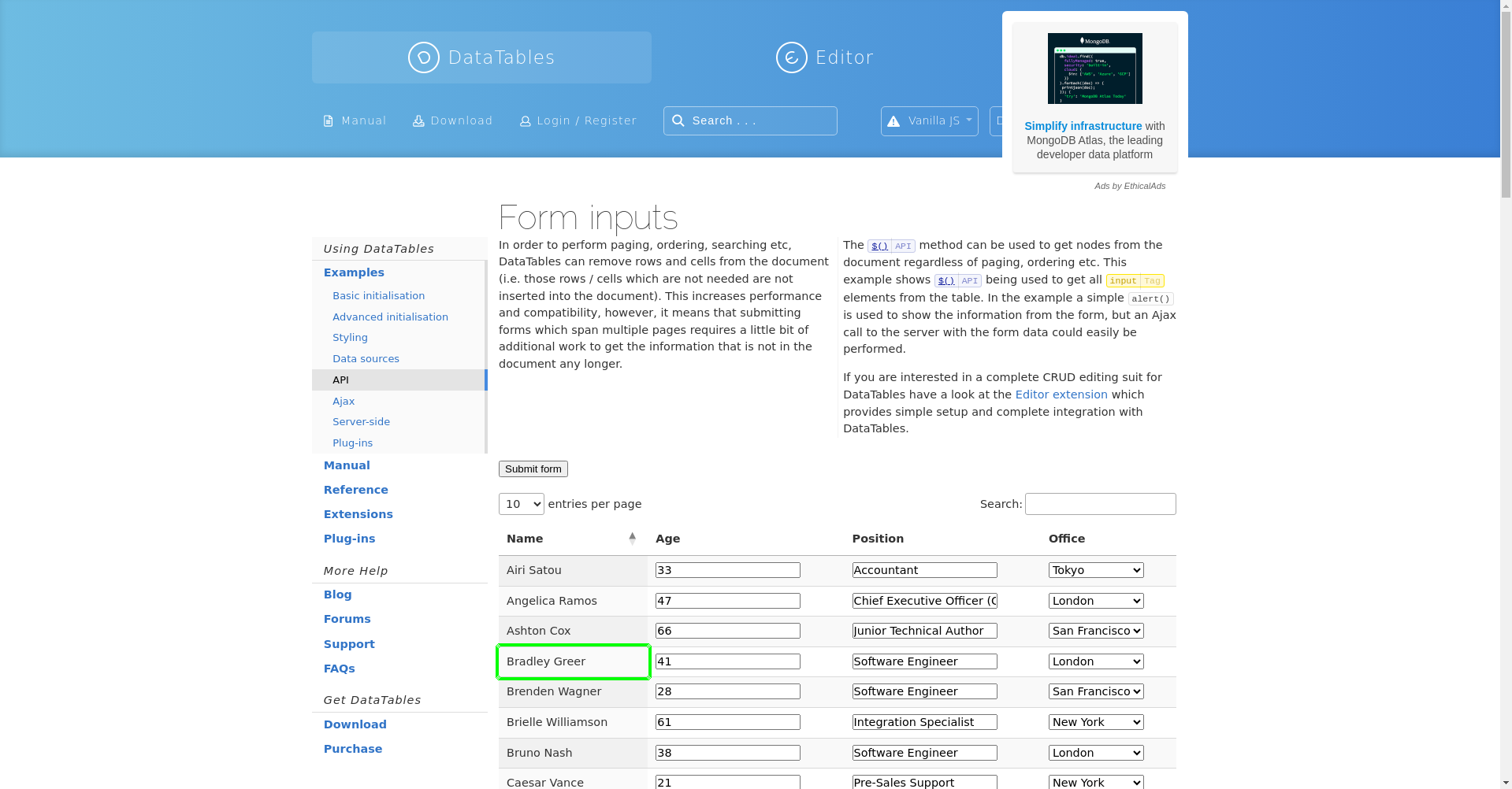Expand Ashton Cox's San Francisco office select

point(1095,631)
